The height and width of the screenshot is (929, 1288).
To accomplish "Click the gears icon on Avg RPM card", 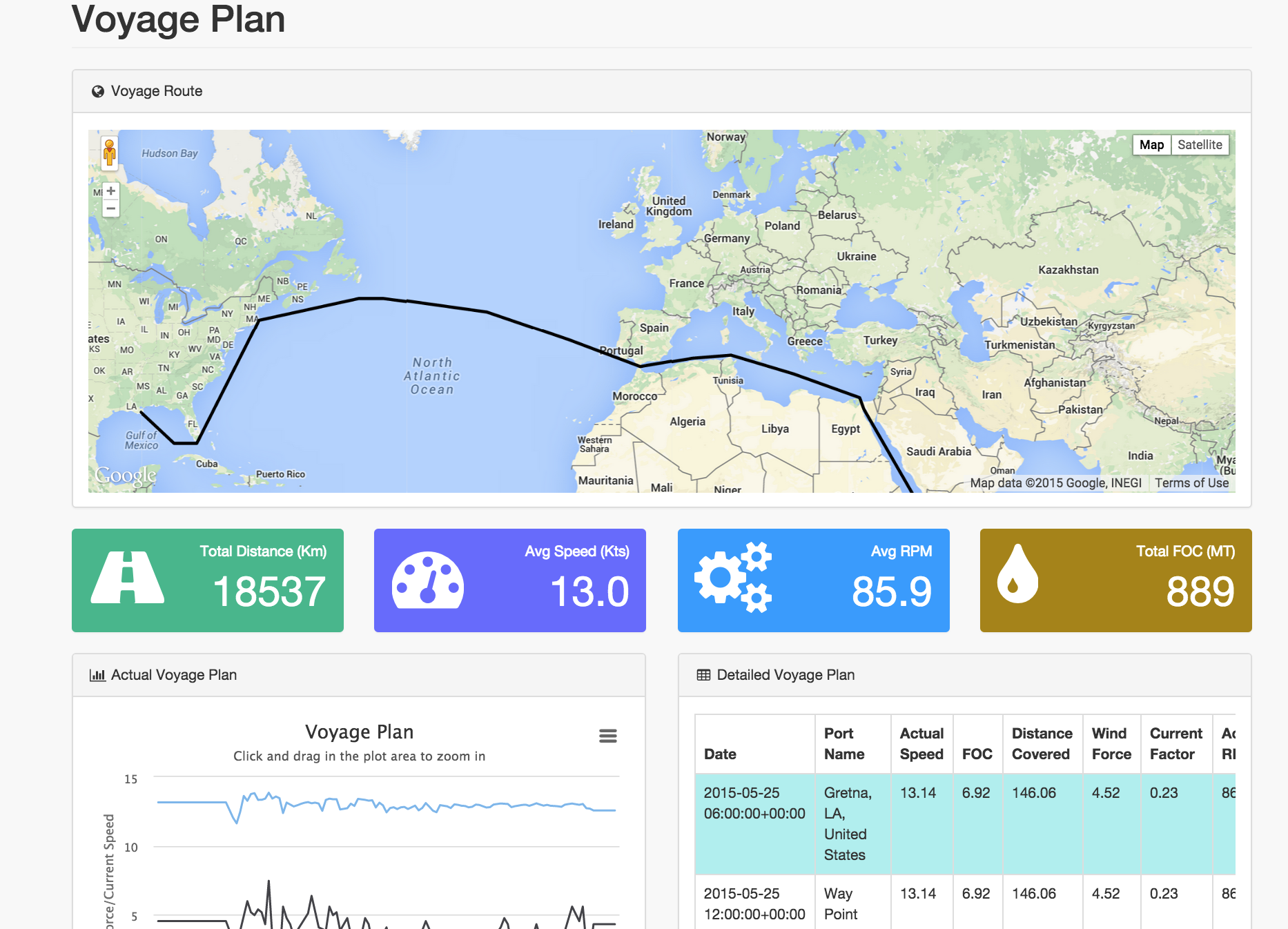I will tap(733, 577).
